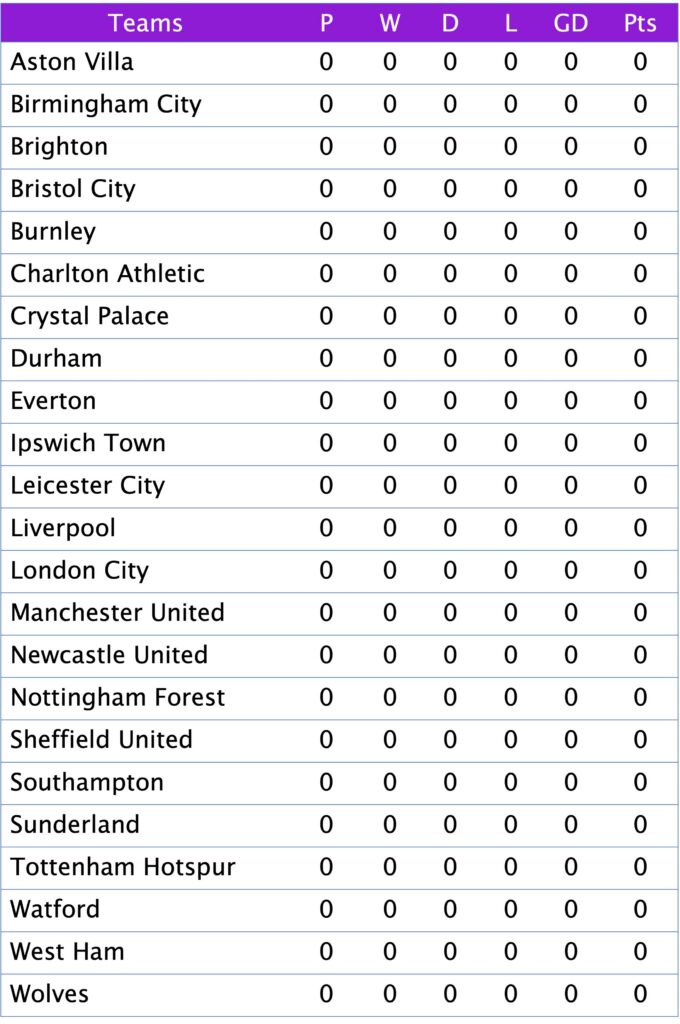Click the Teams column header
The width and height of the screenshot is (680, 1024).
[145, 24]
